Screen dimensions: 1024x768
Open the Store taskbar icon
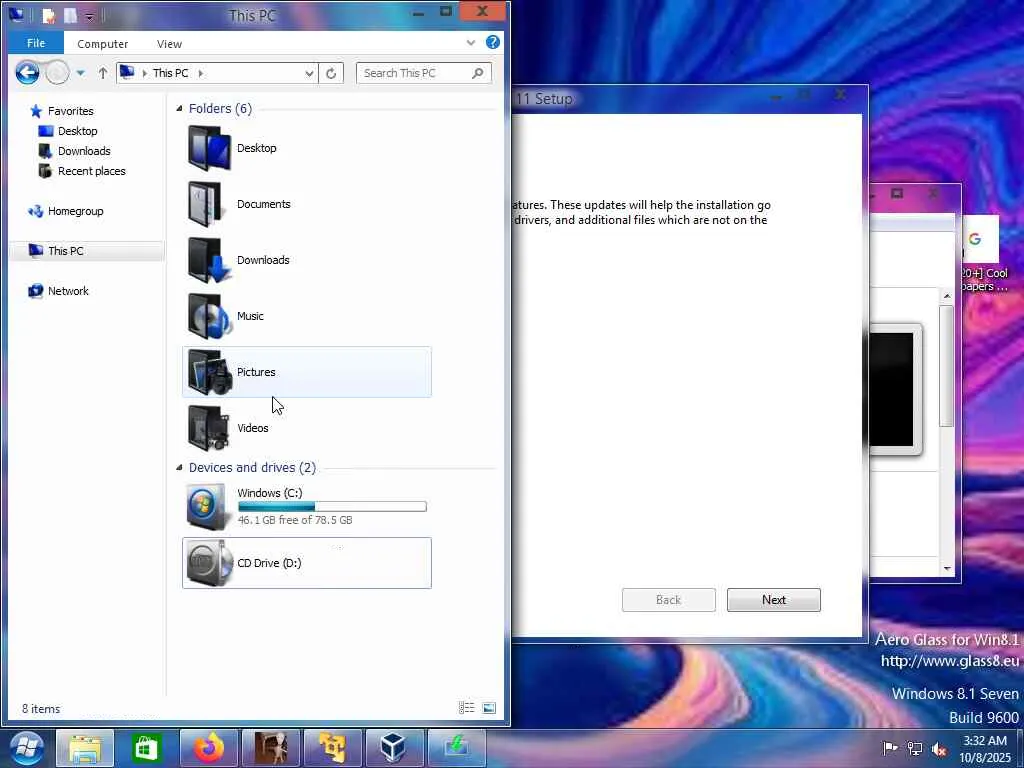[x=146, y=748]
